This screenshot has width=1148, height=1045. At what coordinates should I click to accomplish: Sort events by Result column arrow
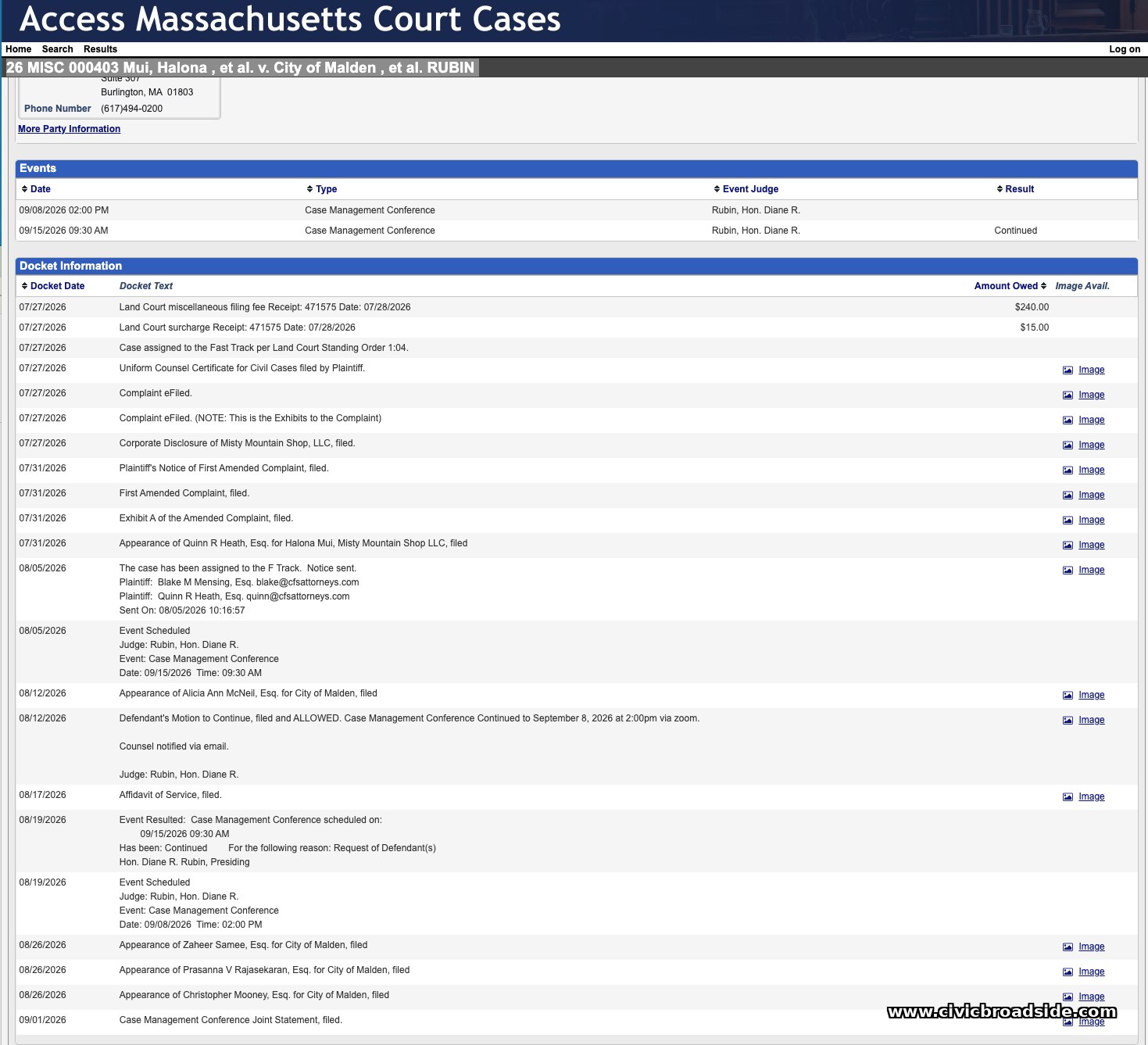[1000, 189]
